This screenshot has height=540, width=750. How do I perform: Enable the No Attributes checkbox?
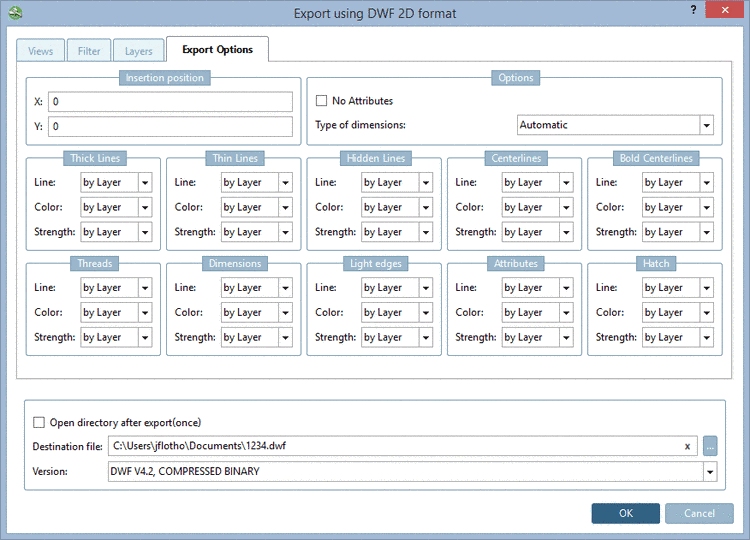pyautogui.click(x=322, y=101)
